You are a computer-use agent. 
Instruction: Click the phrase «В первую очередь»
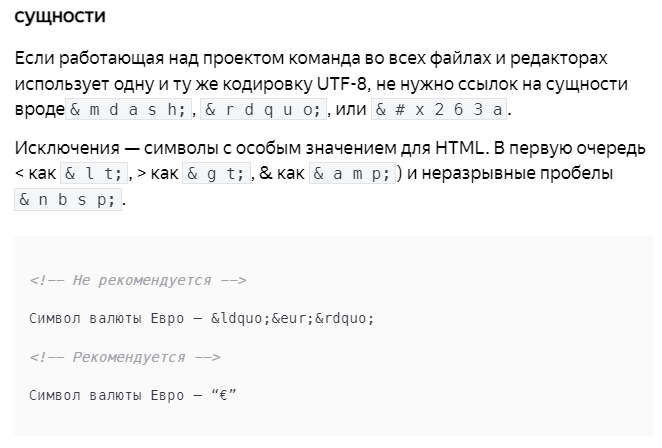pos(570,148)
